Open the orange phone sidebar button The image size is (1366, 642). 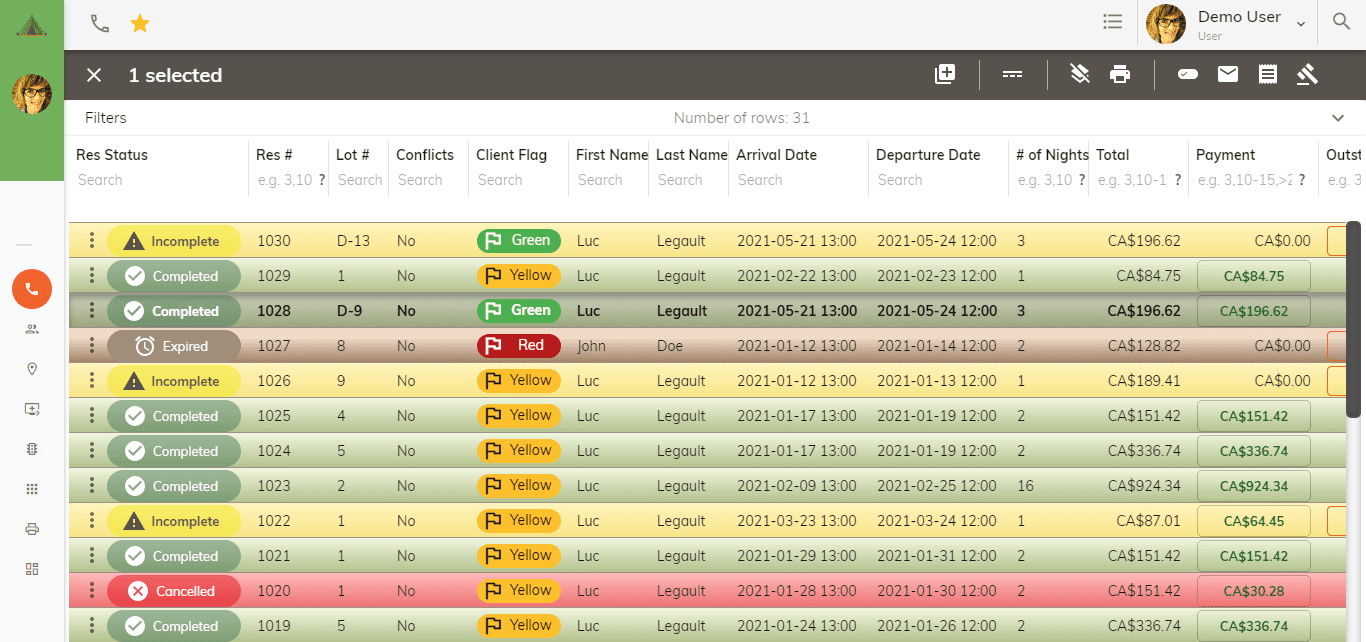[32, 289]
